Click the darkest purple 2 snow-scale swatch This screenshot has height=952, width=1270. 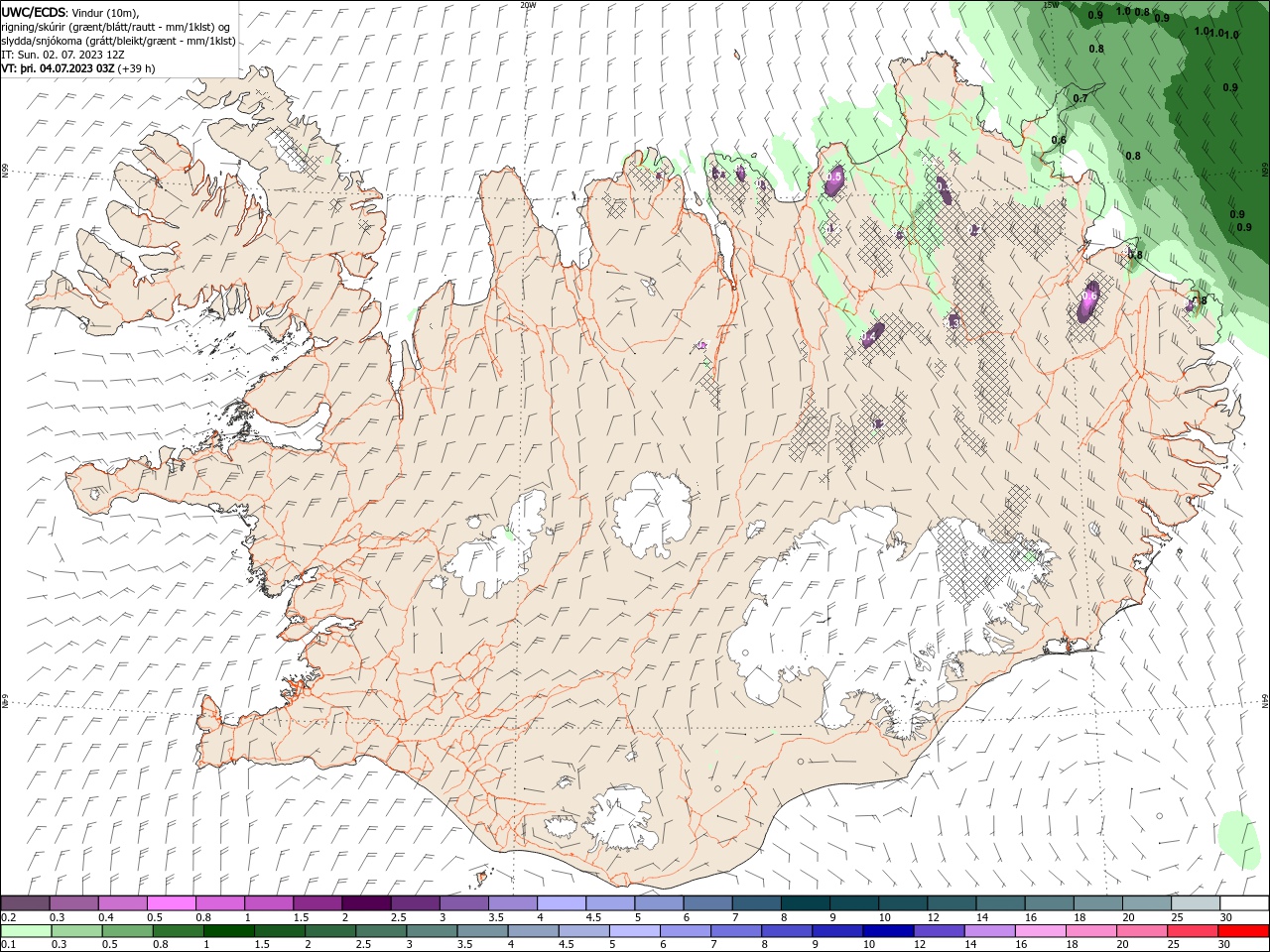point(367,903)
